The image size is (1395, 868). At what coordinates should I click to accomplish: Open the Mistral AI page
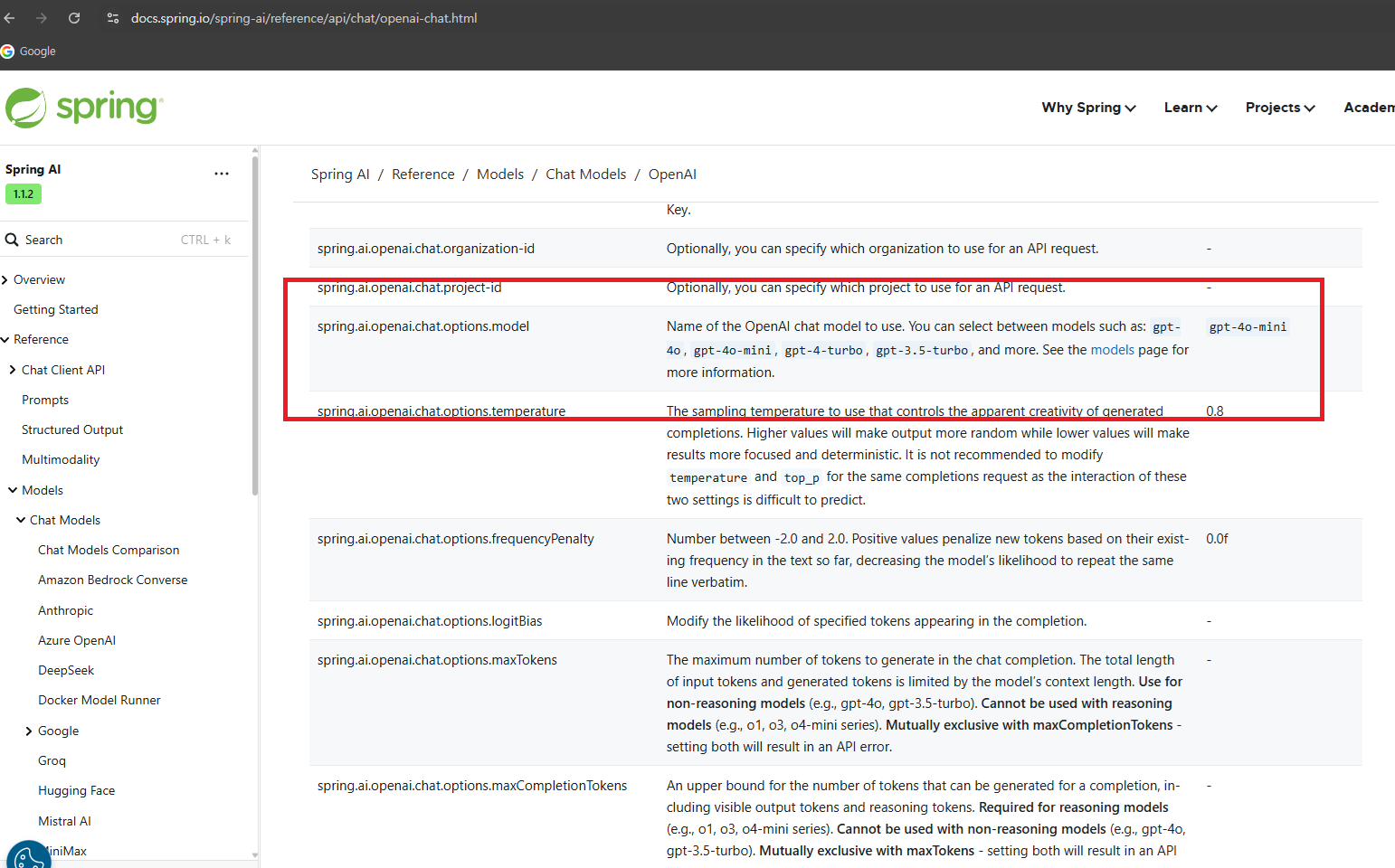(x=64, y=821)
